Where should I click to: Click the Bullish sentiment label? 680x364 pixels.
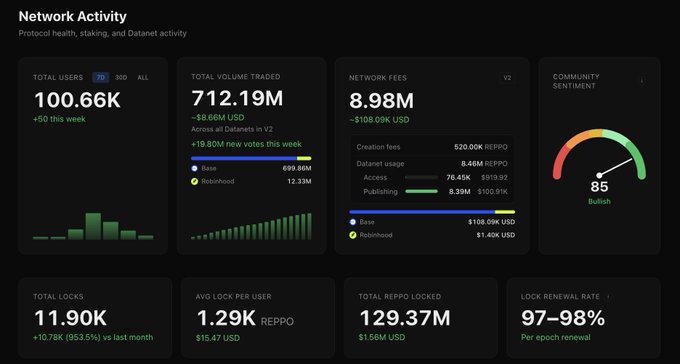599,201
